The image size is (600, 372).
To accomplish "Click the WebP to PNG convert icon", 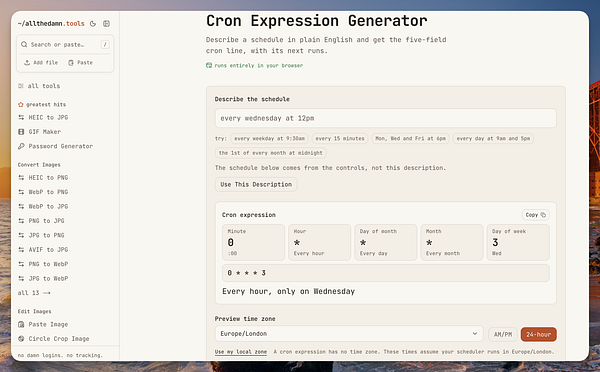I will point(21,192).
